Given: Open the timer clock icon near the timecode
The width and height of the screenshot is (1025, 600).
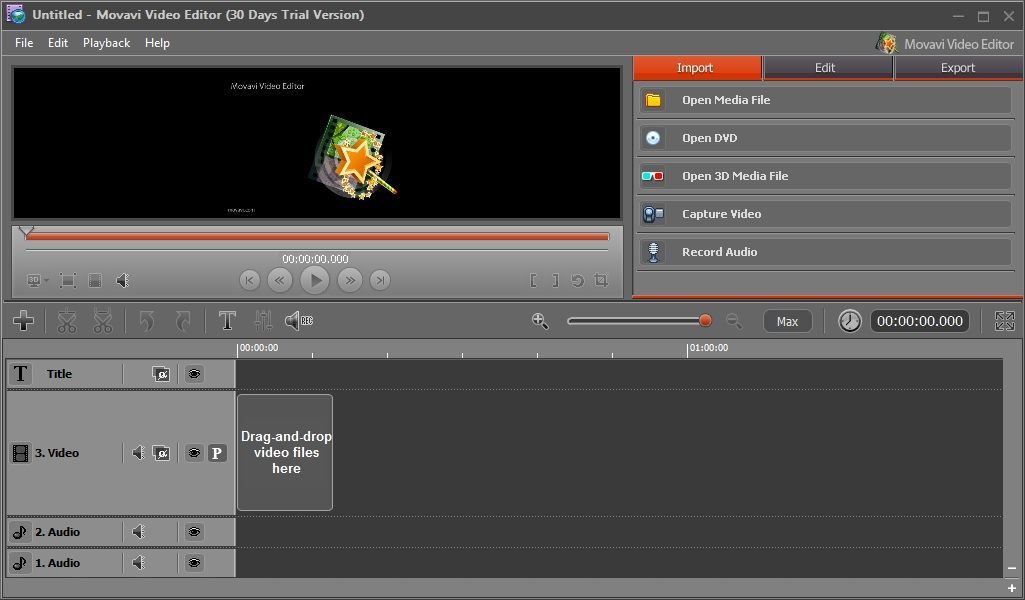Looking at the screenshot, I should coord(849,321).
